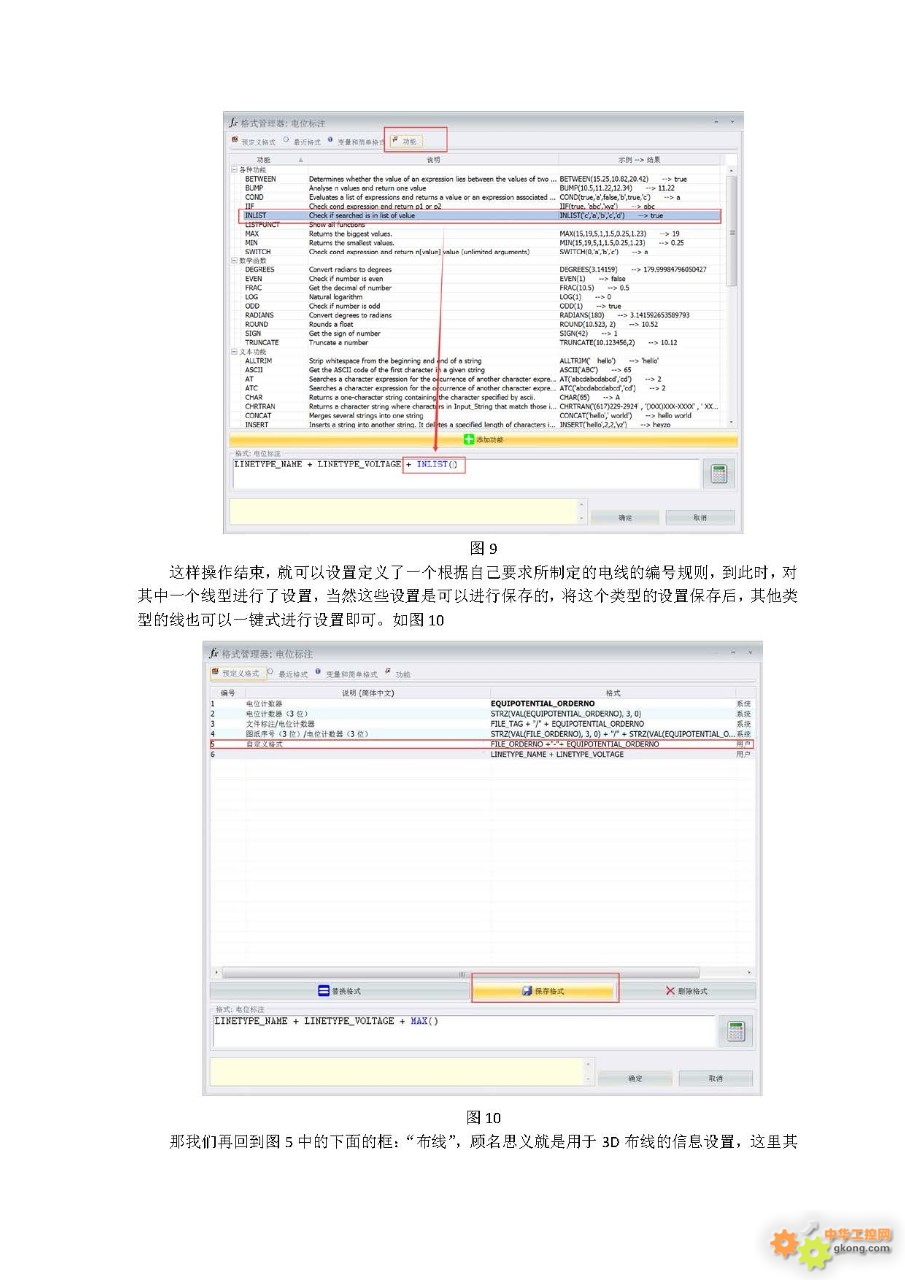
Task: Click the 说明 column header in the upper dialog
Action: (432, 160)
